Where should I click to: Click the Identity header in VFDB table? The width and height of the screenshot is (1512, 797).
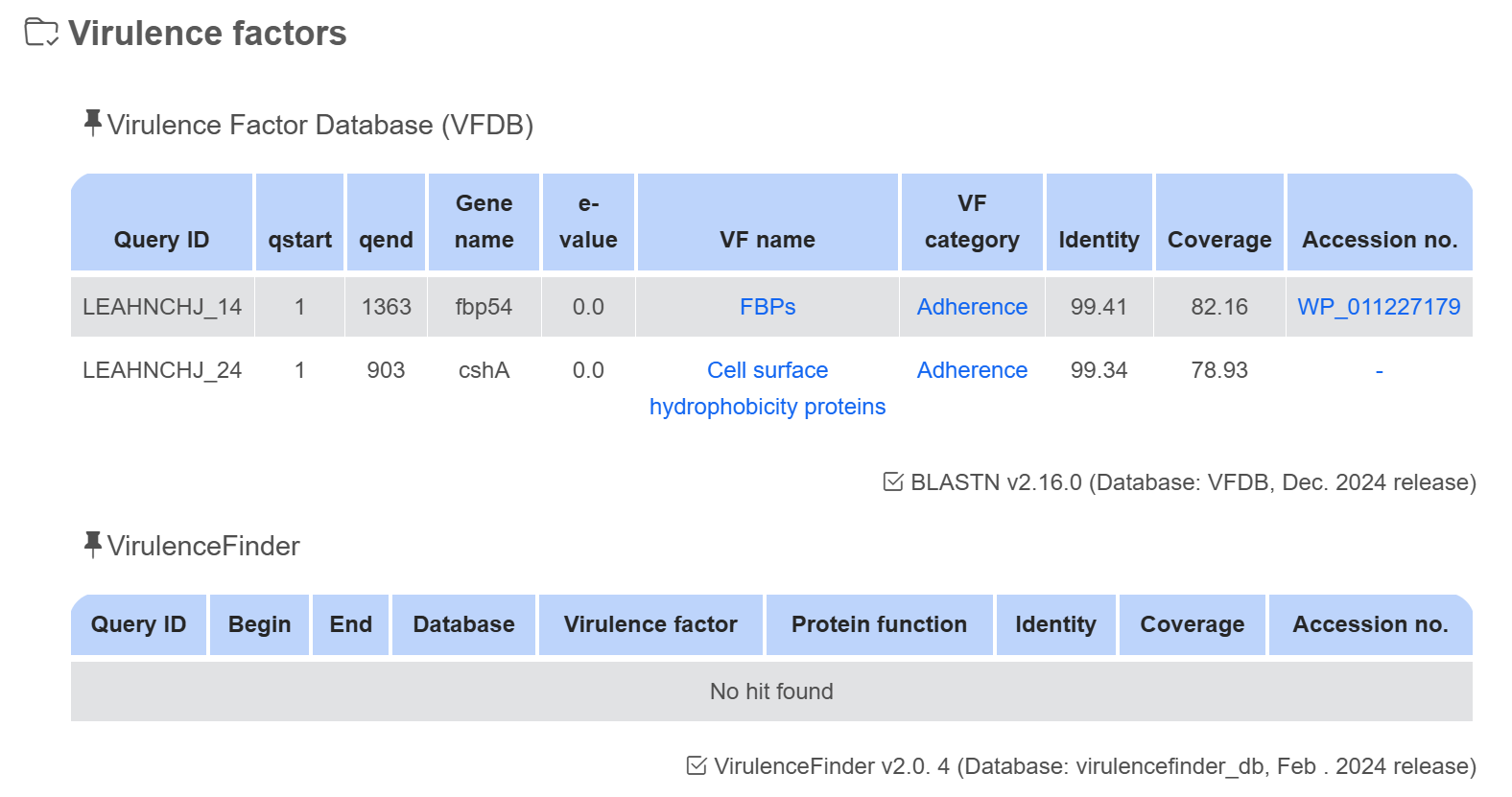coord(1099,240)
